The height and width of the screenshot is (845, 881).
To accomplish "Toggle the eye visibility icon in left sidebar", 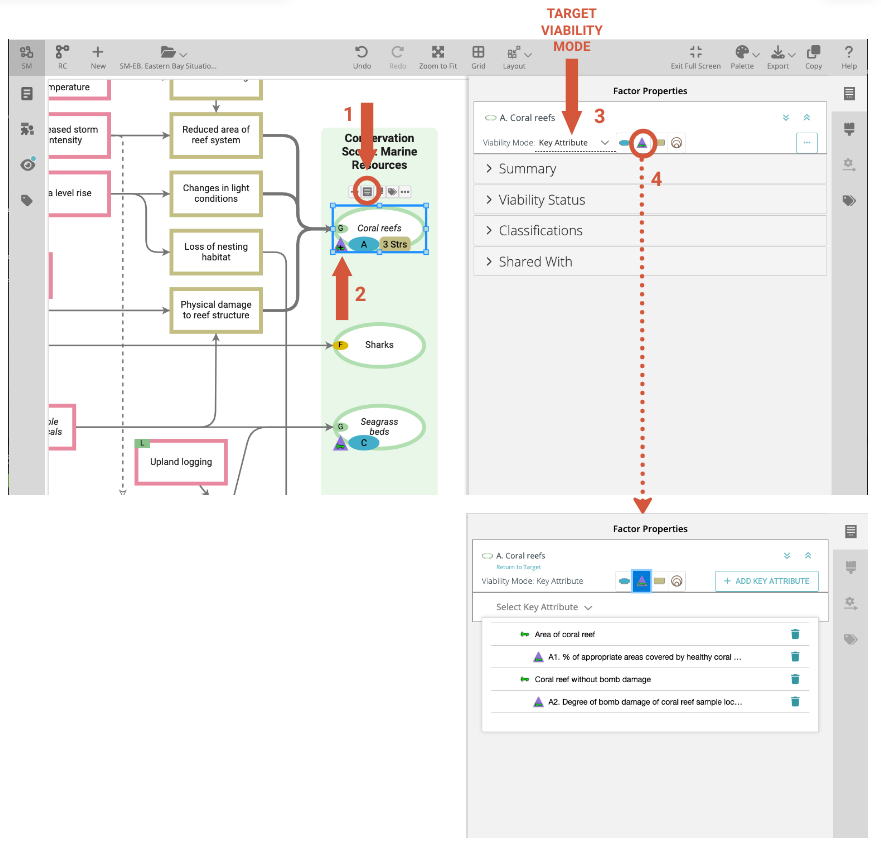I will pyautogui.click(x=27, y=165).
